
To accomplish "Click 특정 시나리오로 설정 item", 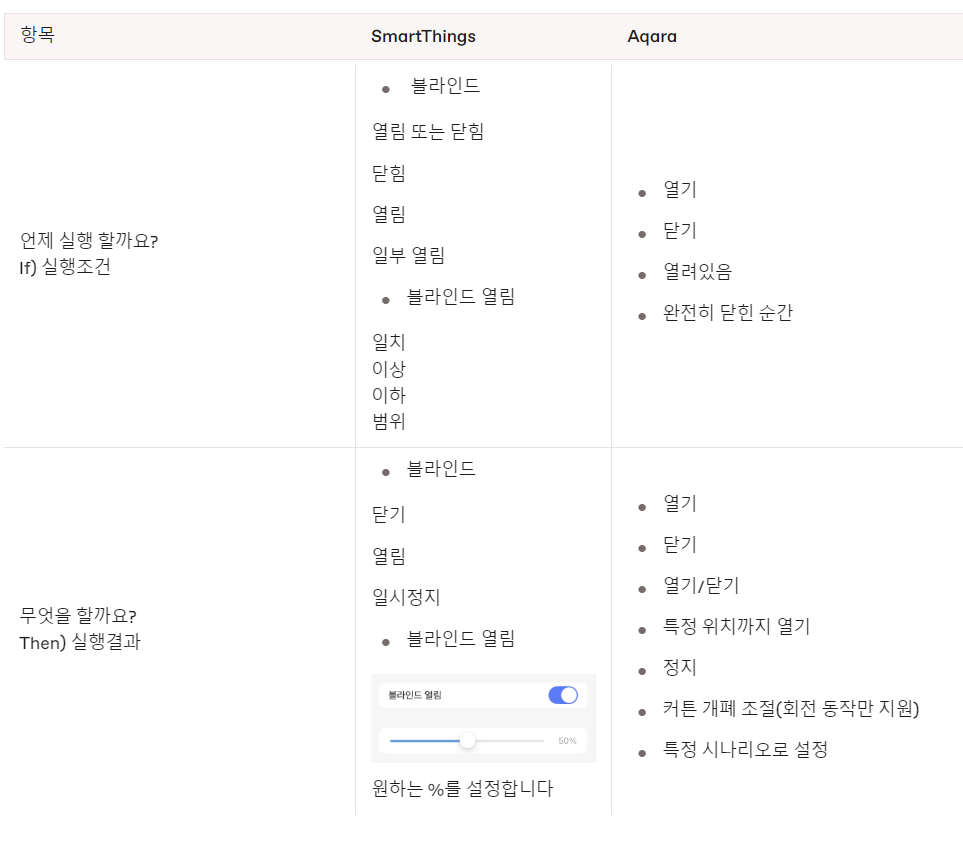I will (745, 750).
